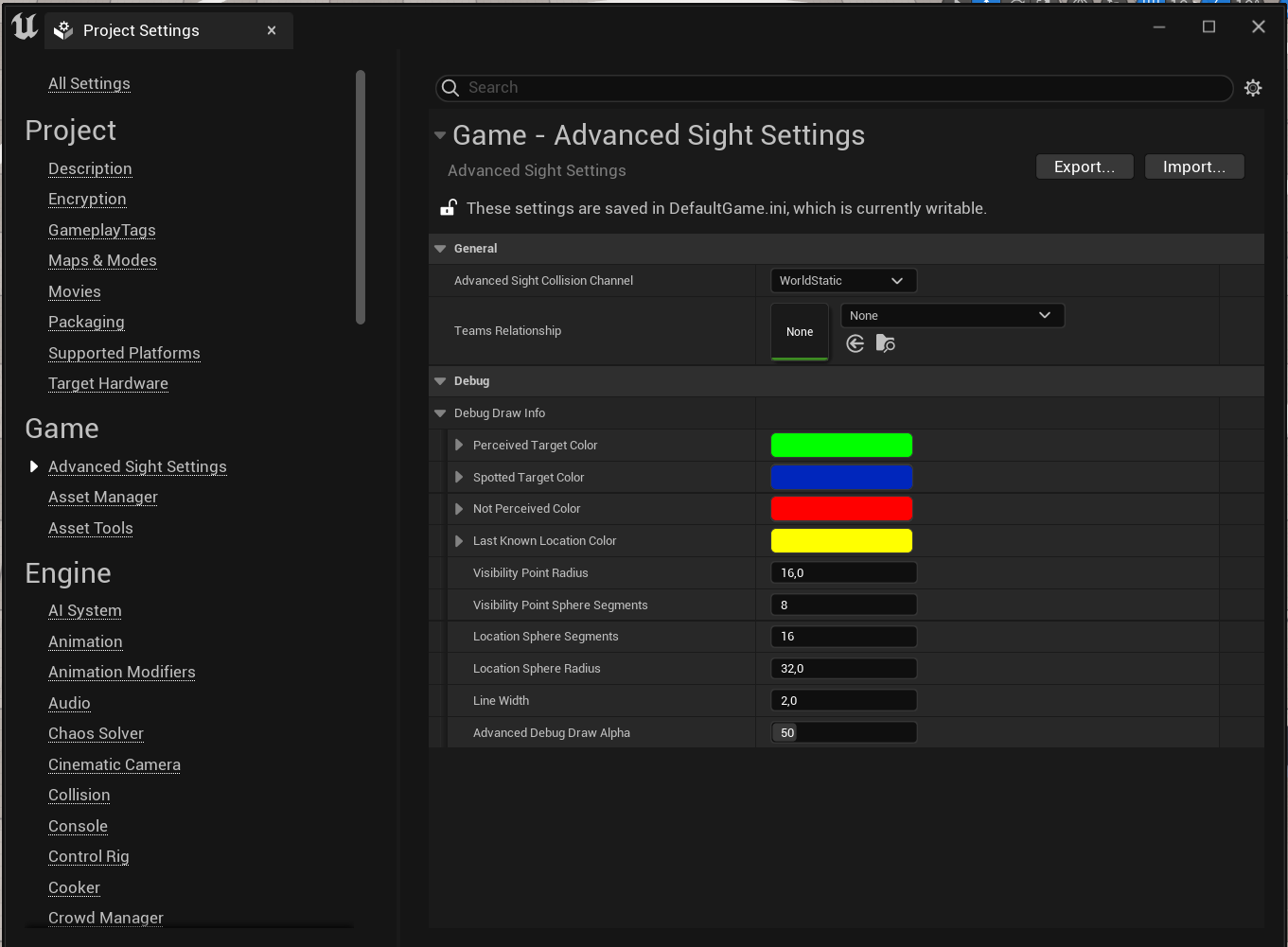Open the Description settings page

click(90, 168)
